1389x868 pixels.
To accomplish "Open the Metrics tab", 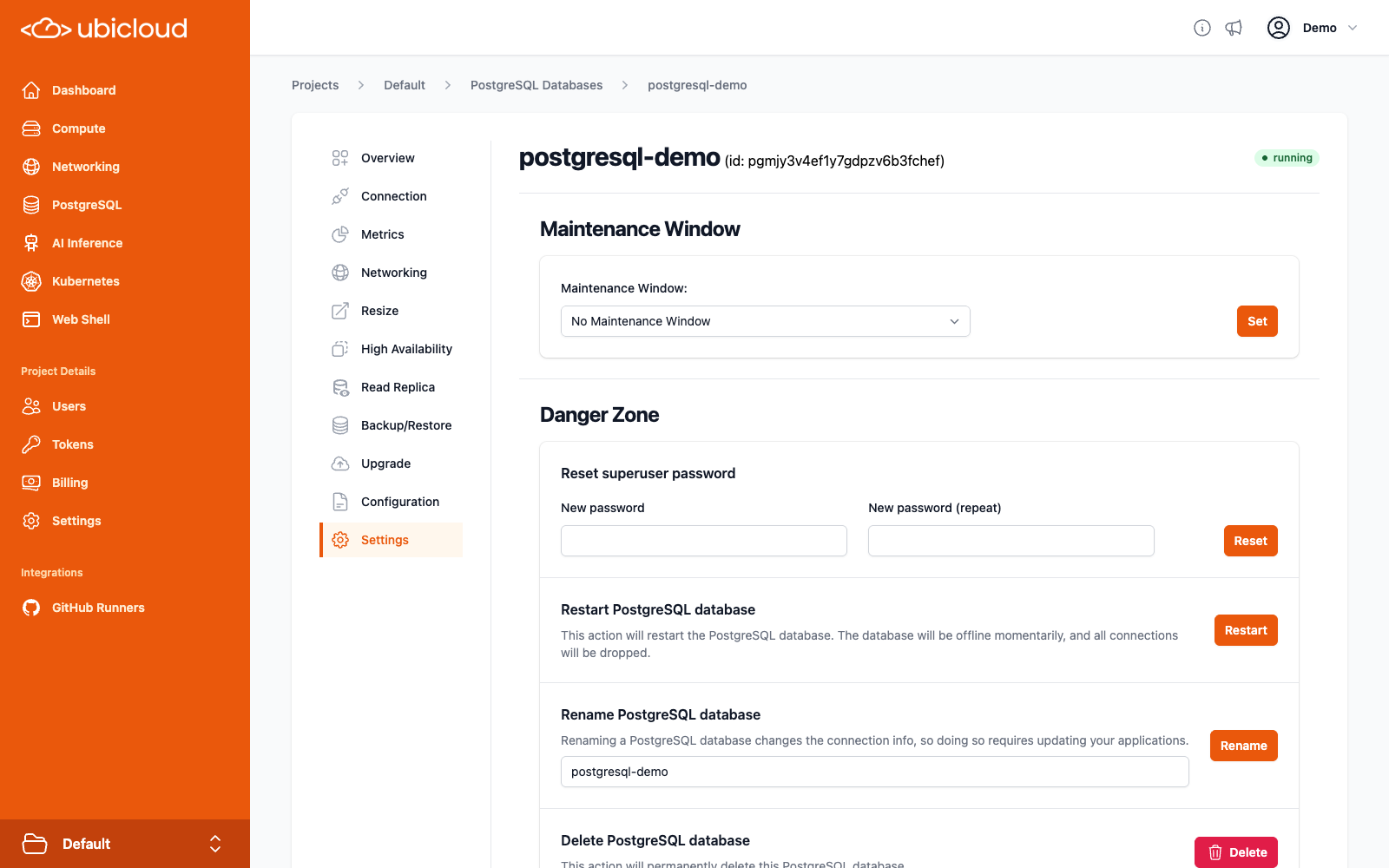I will 391,234.
